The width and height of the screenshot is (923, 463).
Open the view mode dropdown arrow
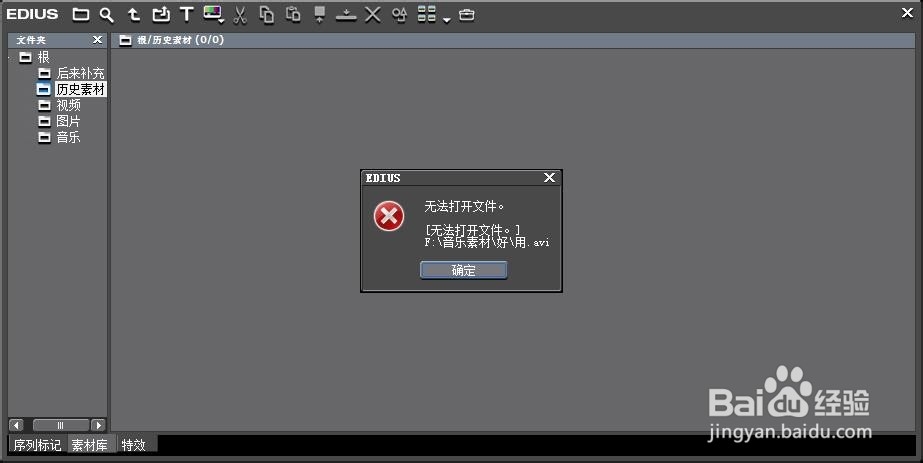[x=447, y=19]
